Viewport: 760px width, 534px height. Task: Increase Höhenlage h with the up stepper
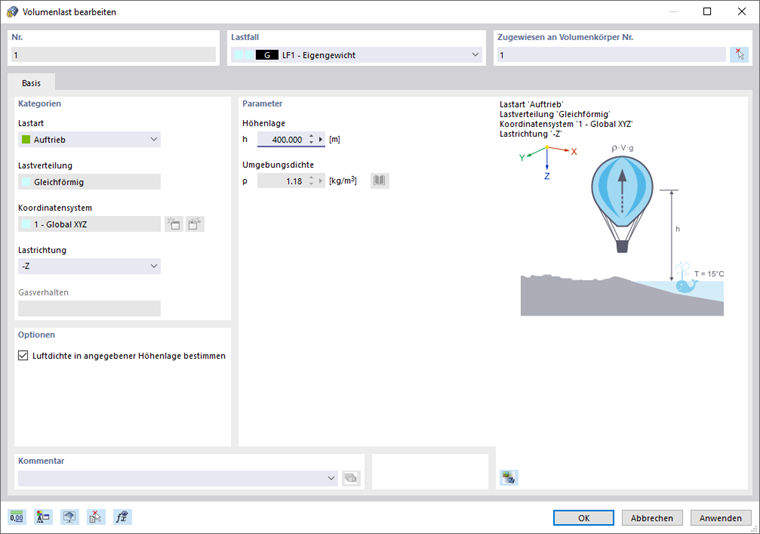pyautogui.click(x=311, y=137)
